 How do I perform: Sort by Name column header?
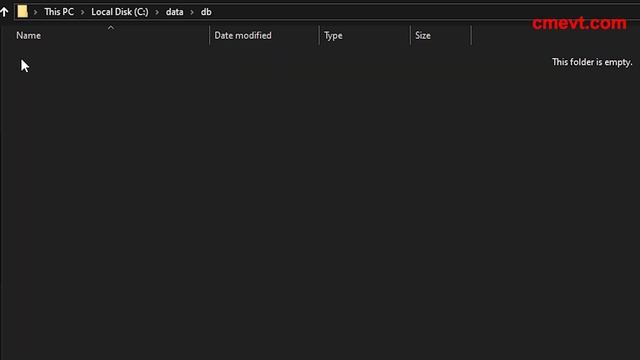click(29, 36)
